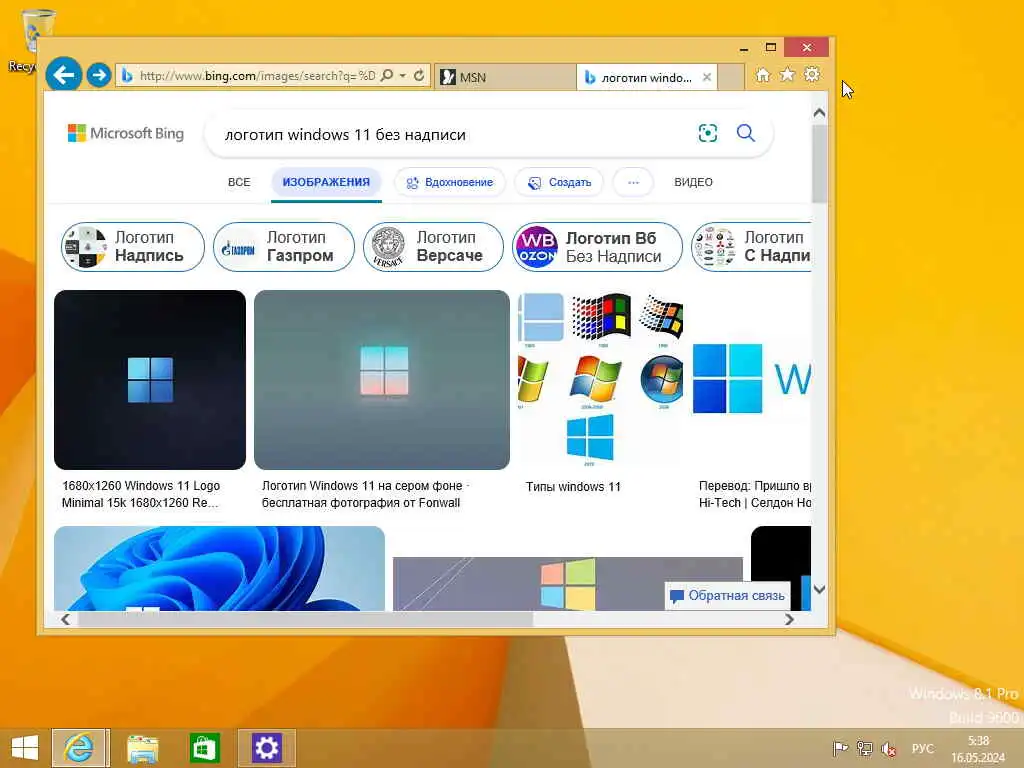Select the ВИДЕО search category
Viewport: 1024px width, 768px height.
(694, 182)
